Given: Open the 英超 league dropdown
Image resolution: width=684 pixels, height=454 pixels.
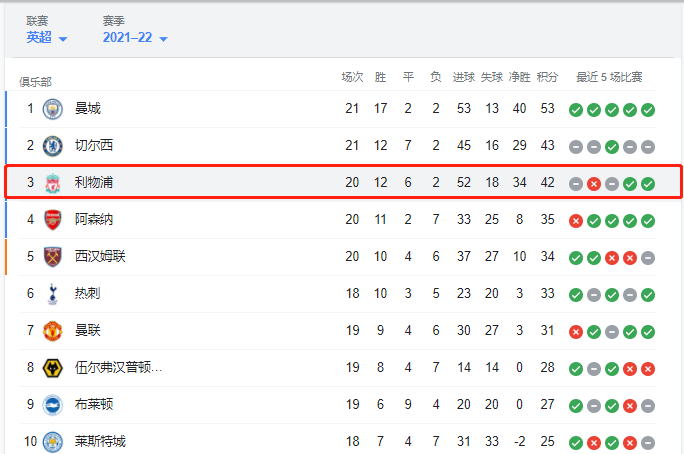Looking at the screenshot, I should (x=47, y=38).
